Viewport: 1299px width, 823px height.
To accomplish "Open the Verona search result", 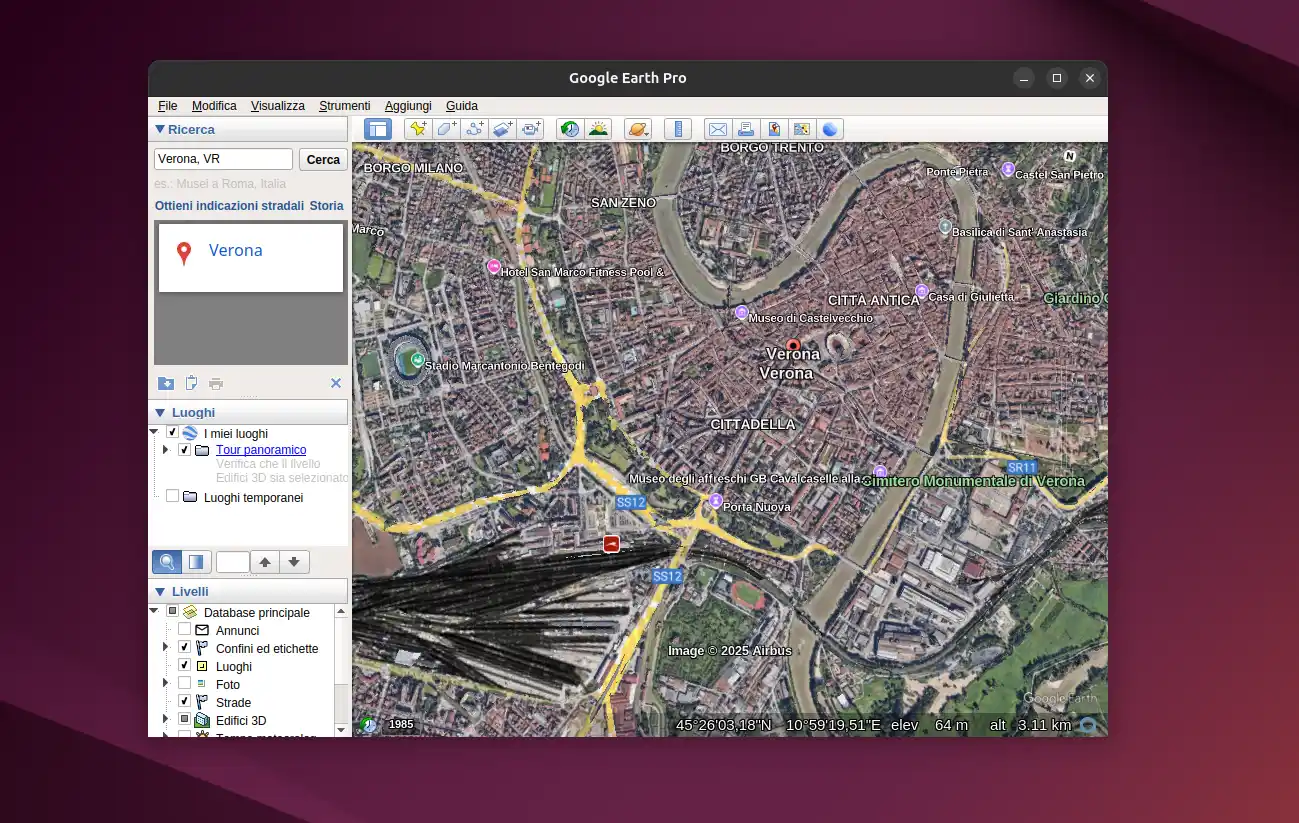I will point(236,251).
